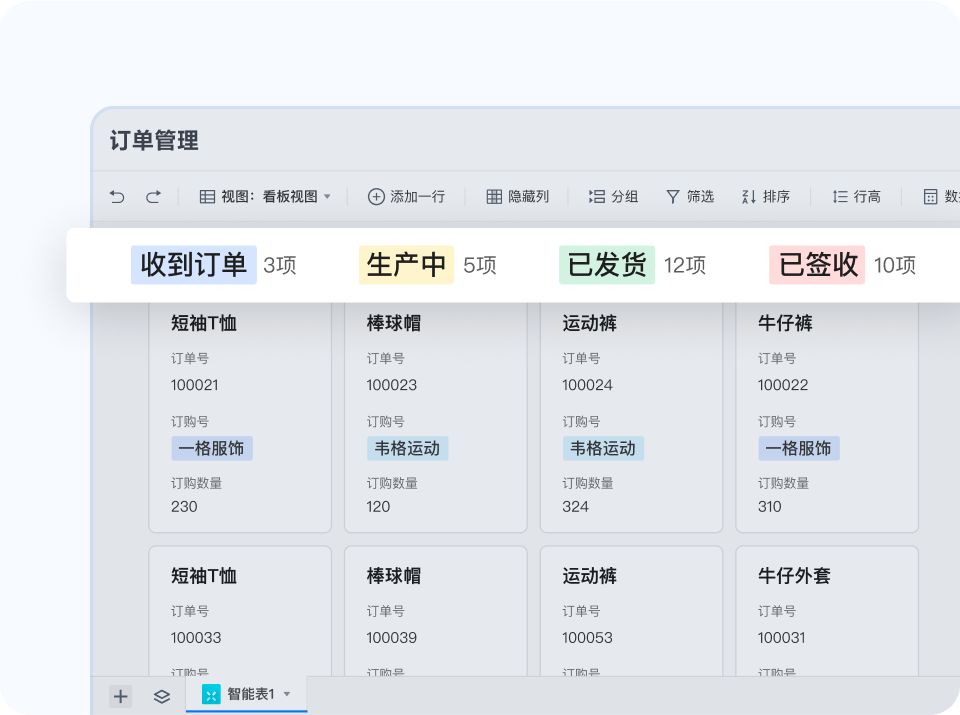Image resolution: width=960 pixels, height=715 pixels.
Task: Select the 收到订单 kanban column label
Action: tap(193, 264)
